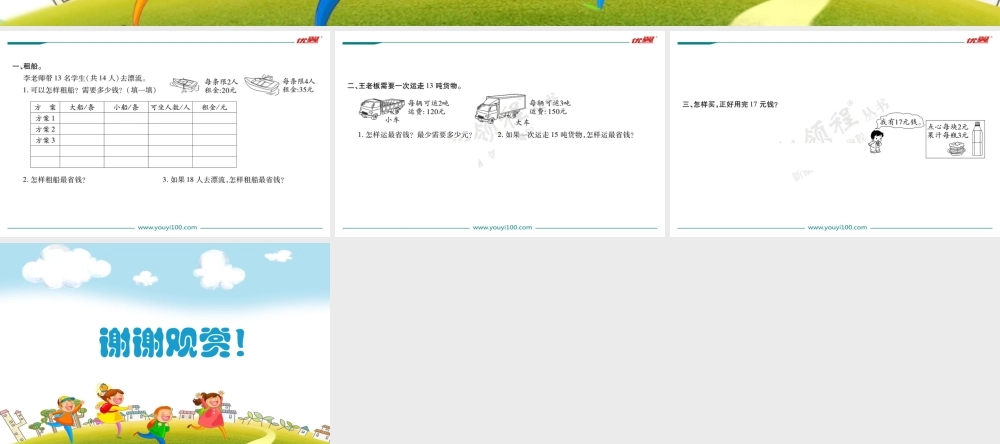This screenshot has height=444, width=1000.
Task: Open the boat rental slide thumbnail
Action: pyautogui.click(x=165, y=135)
